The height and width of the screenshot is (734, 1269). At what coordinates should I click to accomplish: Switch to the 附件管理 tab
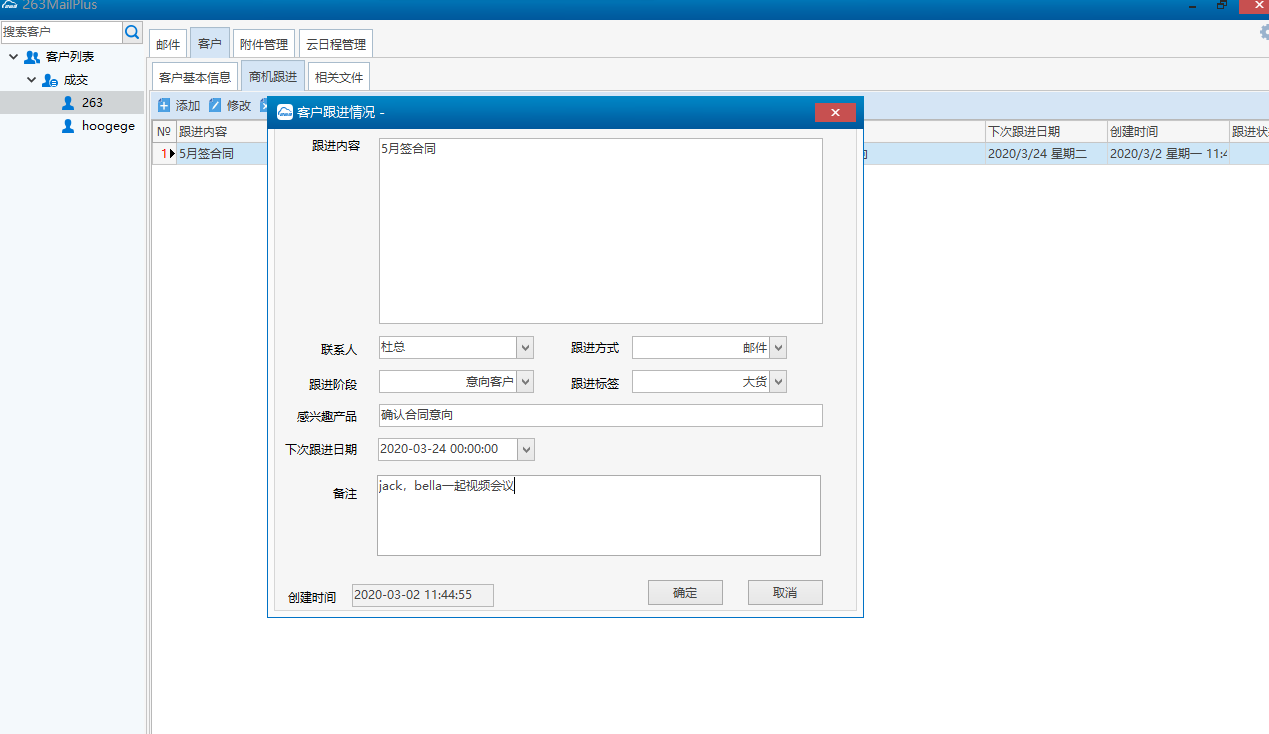pos(264,44)
